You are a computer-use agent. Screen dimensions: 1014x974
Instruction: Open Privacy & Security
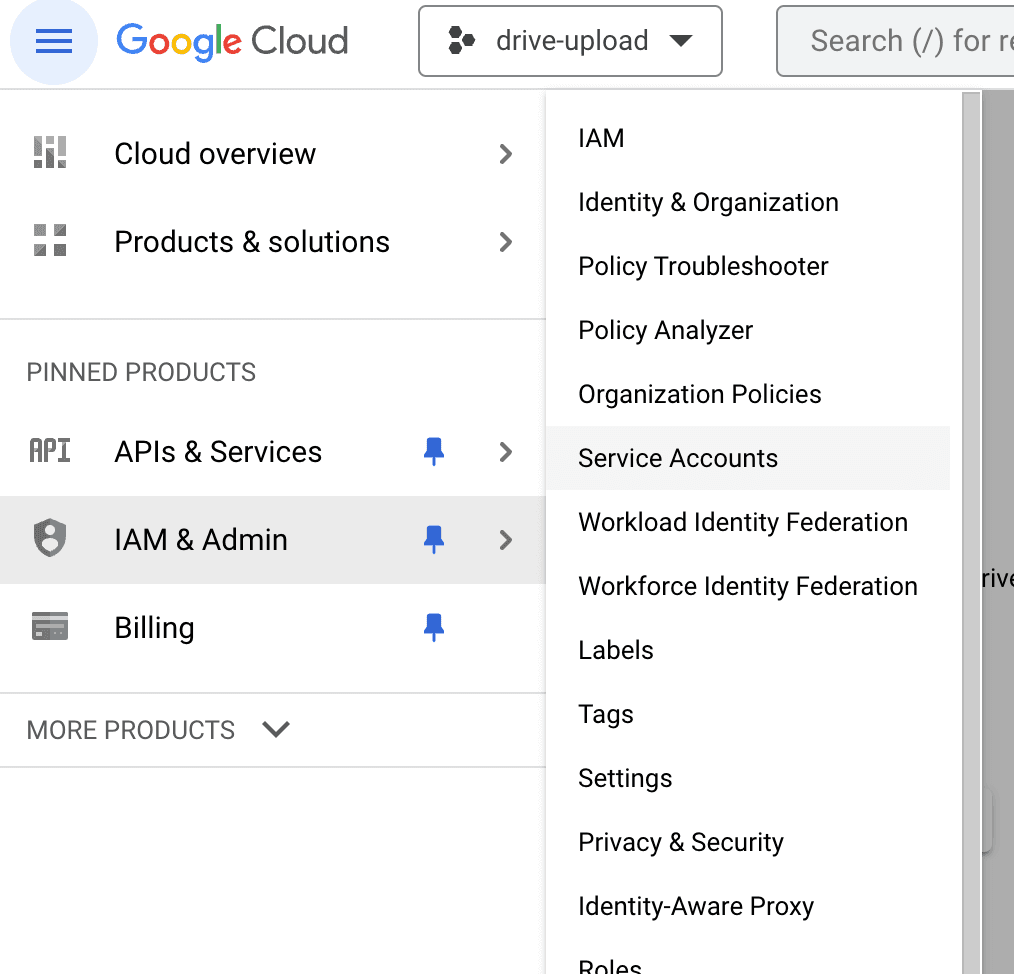point(748,842)
